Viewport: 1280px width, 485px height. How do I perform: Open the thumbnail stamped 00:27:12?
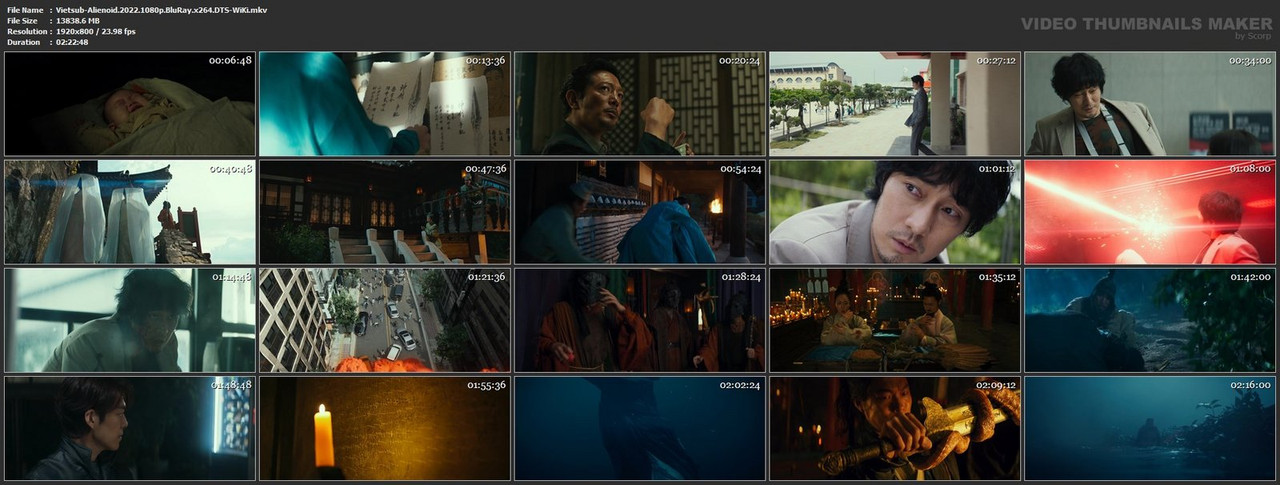(x=895, y=104)
